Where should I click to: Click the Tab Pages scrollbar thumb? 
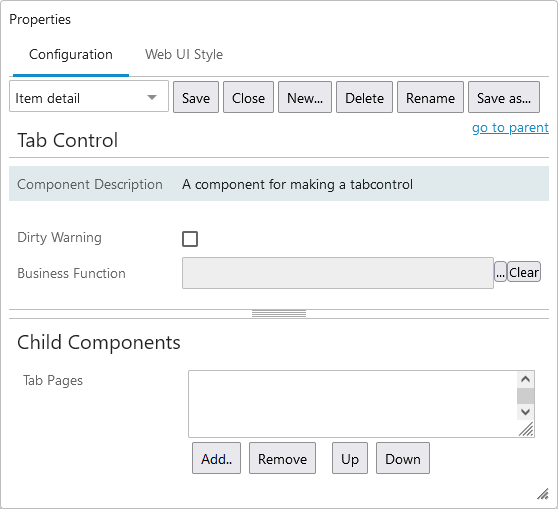[x=525, y=396]
